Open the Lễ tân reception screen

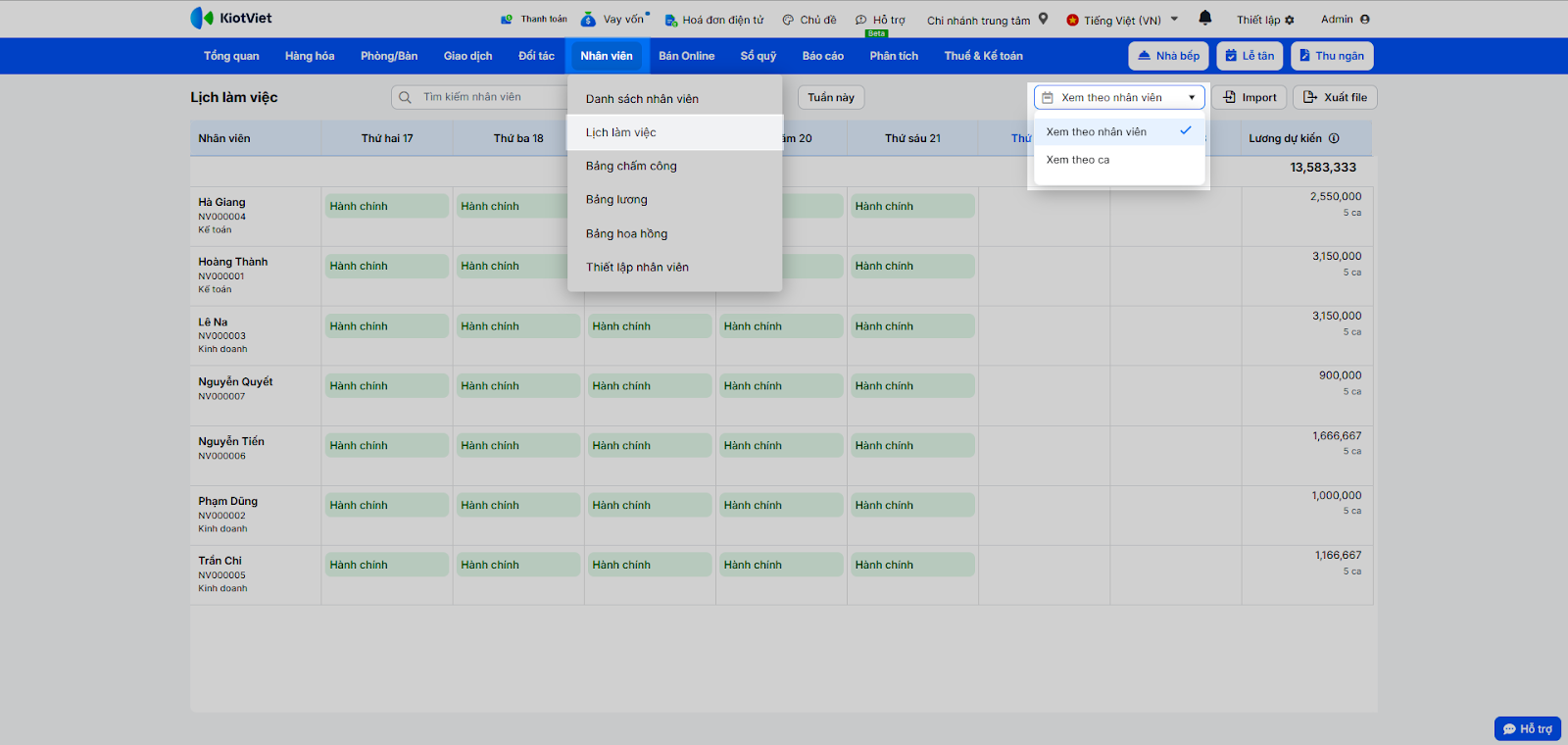[1249, 56]
